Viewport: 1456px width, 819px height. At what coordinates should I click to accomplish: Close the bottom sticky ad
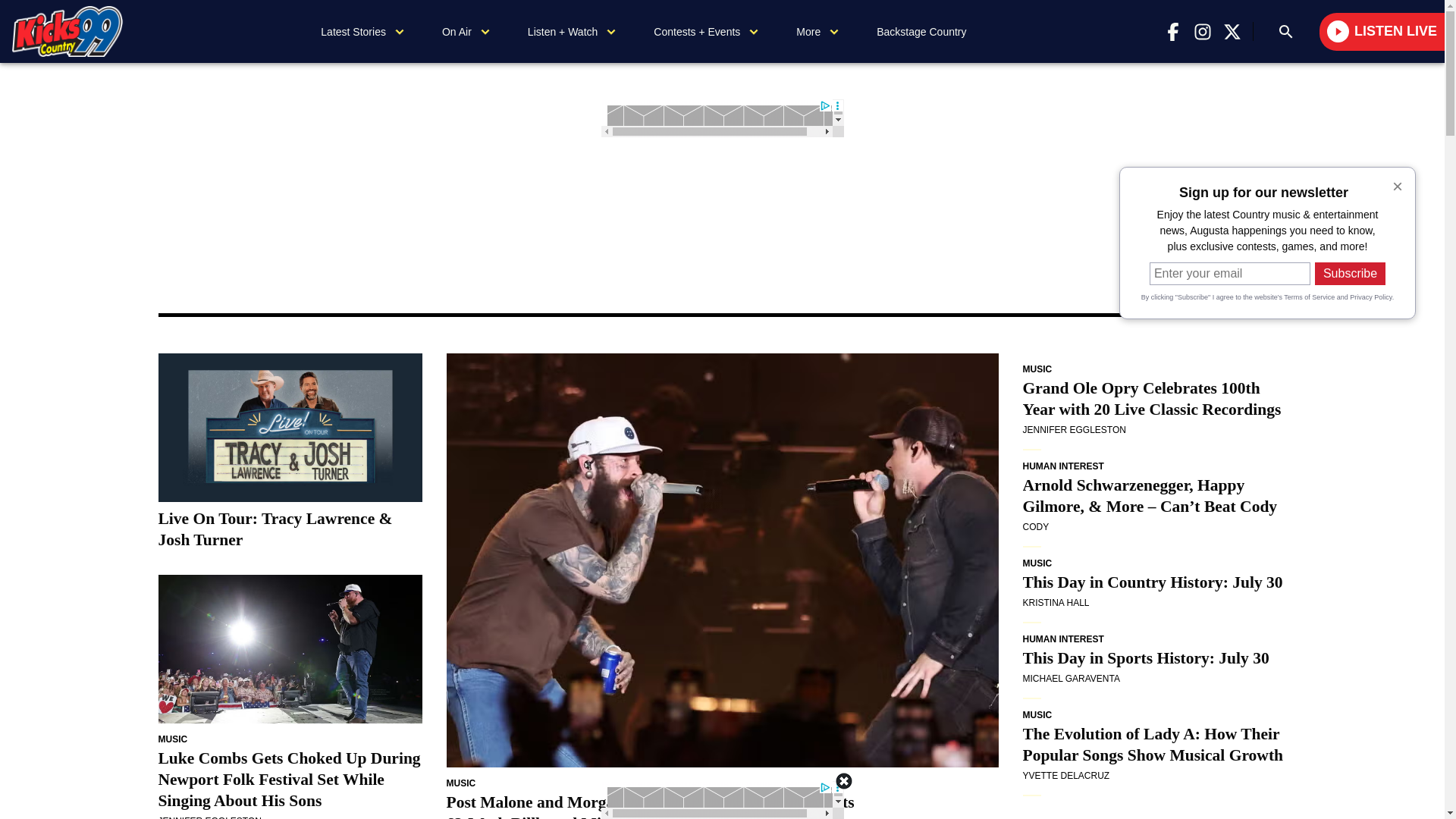843,781
